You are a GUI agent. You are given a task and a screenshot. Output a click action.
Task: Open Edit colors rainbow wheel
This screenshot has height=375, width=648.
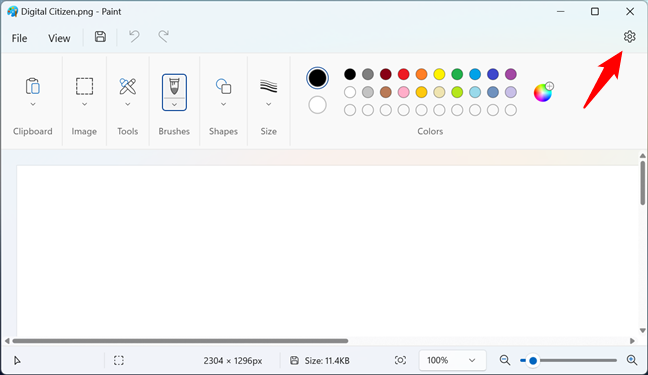(543, 92)
